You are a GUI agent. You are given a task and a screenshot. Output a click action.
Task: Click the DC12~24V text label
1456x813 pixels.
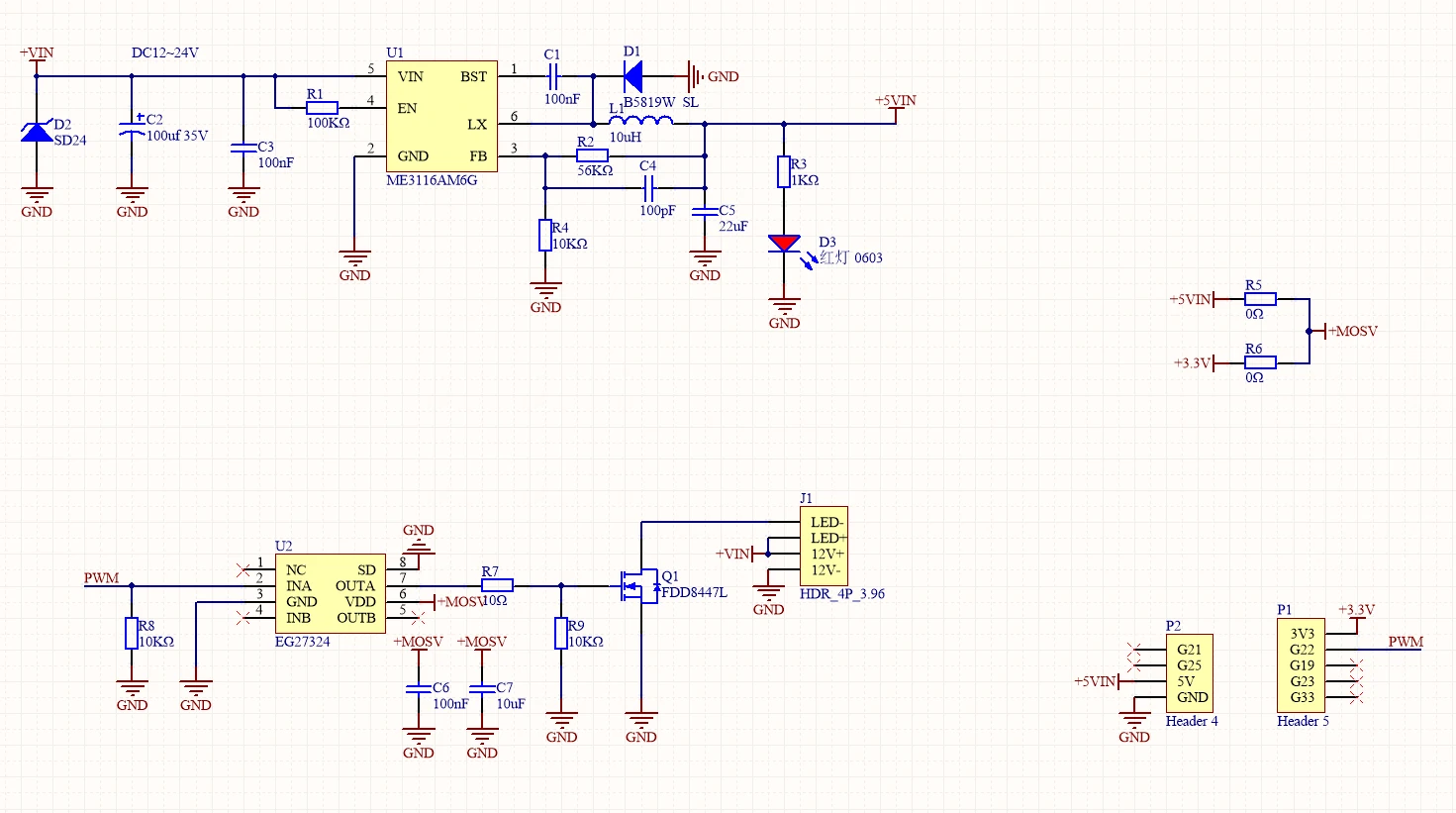click(x=164, y=52)
